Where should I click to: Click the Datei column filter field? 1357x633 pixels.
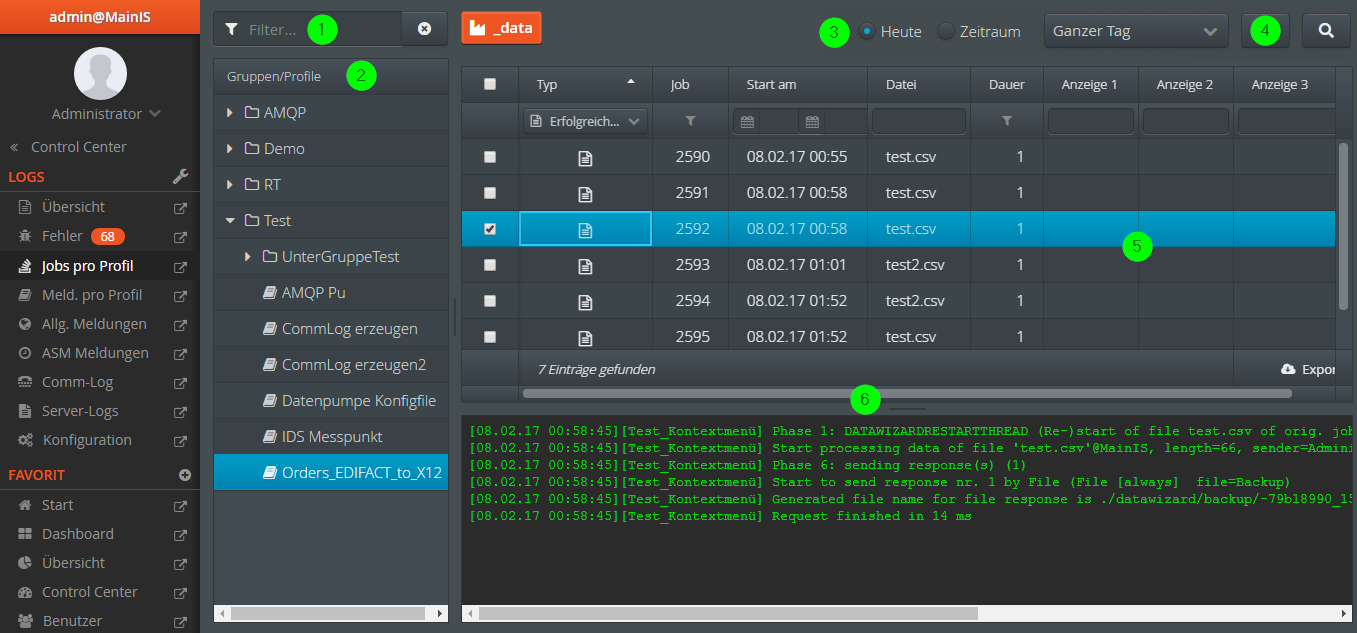(919, 121)
